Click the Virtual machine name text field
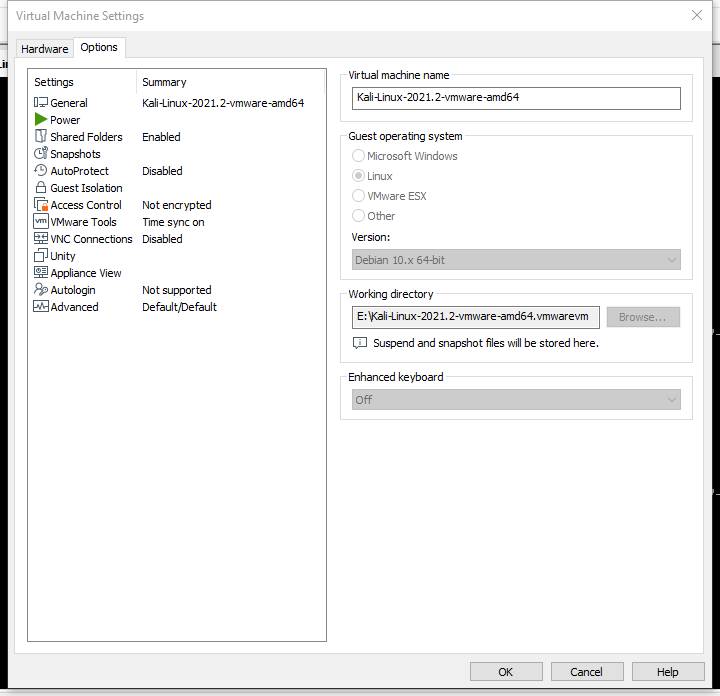 pos(516,98)
